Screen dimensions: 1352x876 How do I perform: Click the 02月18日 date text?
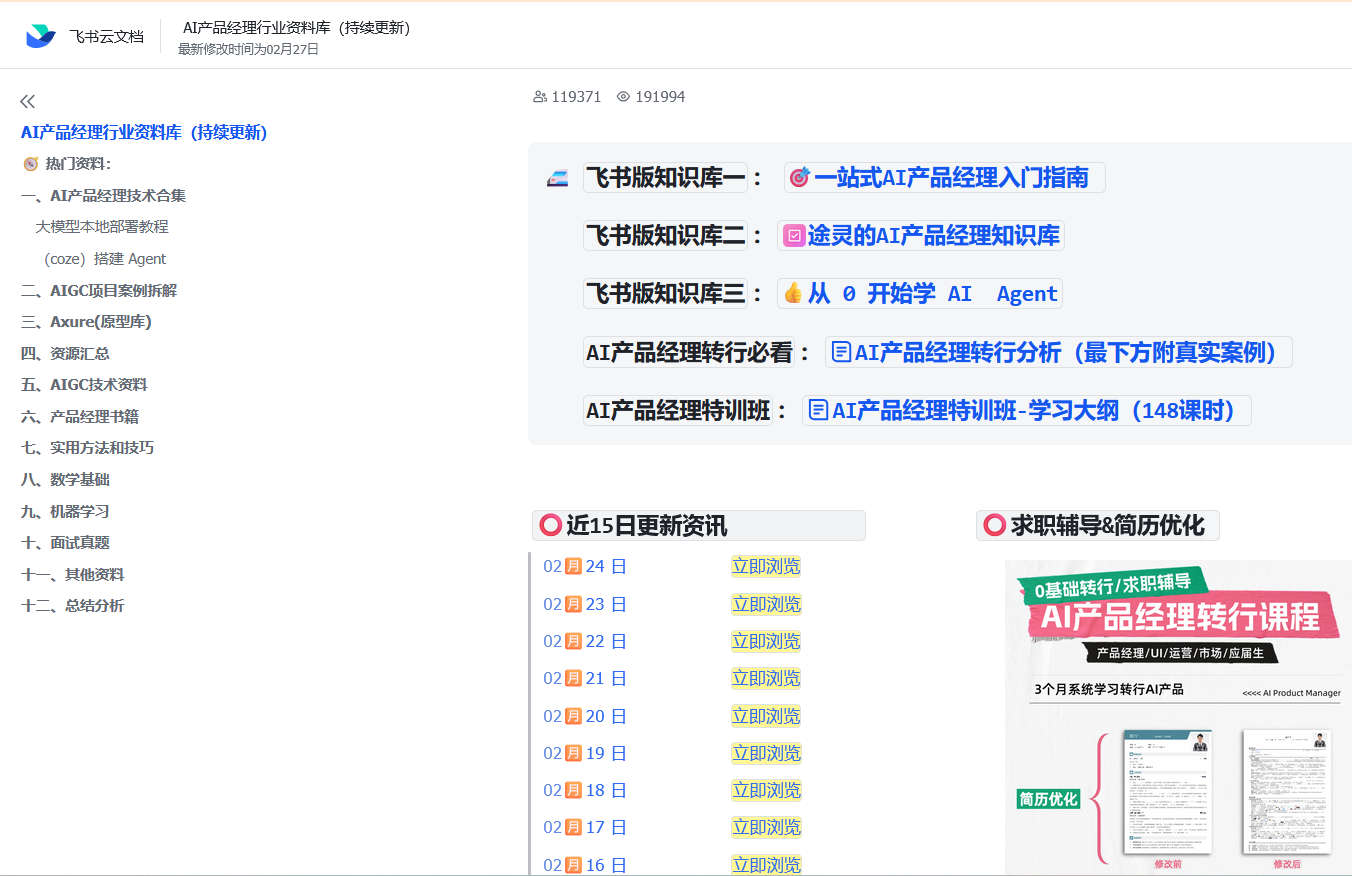click(x=585, y=790)
